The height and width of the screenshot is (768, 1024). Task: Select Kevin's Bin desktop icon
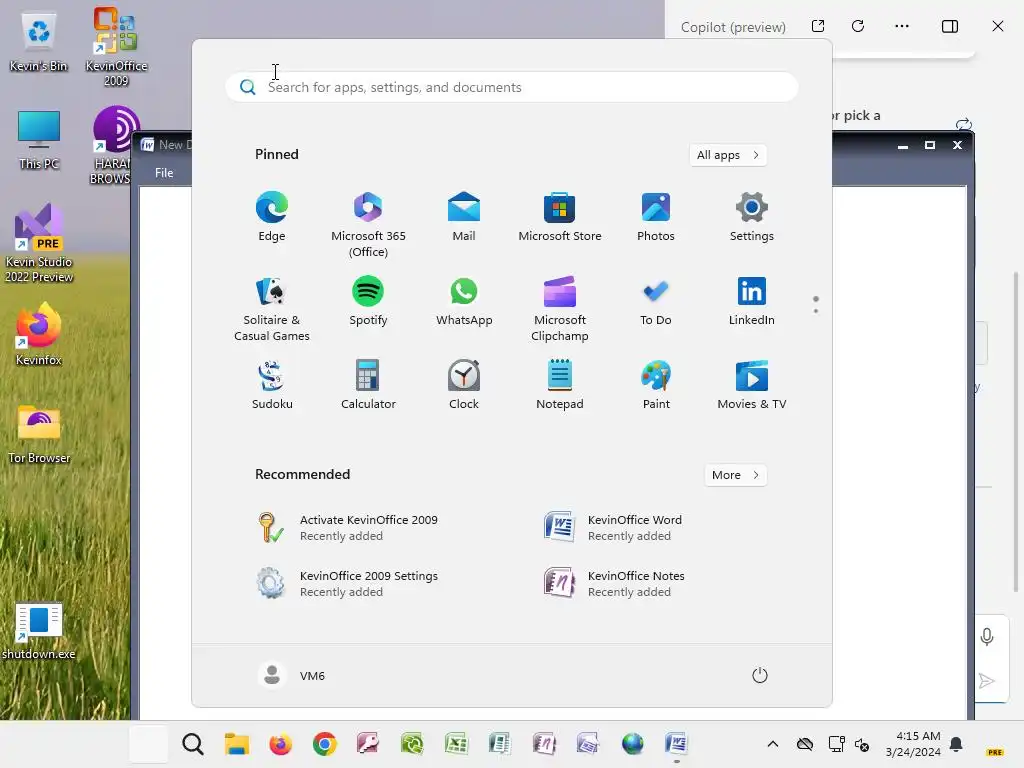click(x=39, y=41)
